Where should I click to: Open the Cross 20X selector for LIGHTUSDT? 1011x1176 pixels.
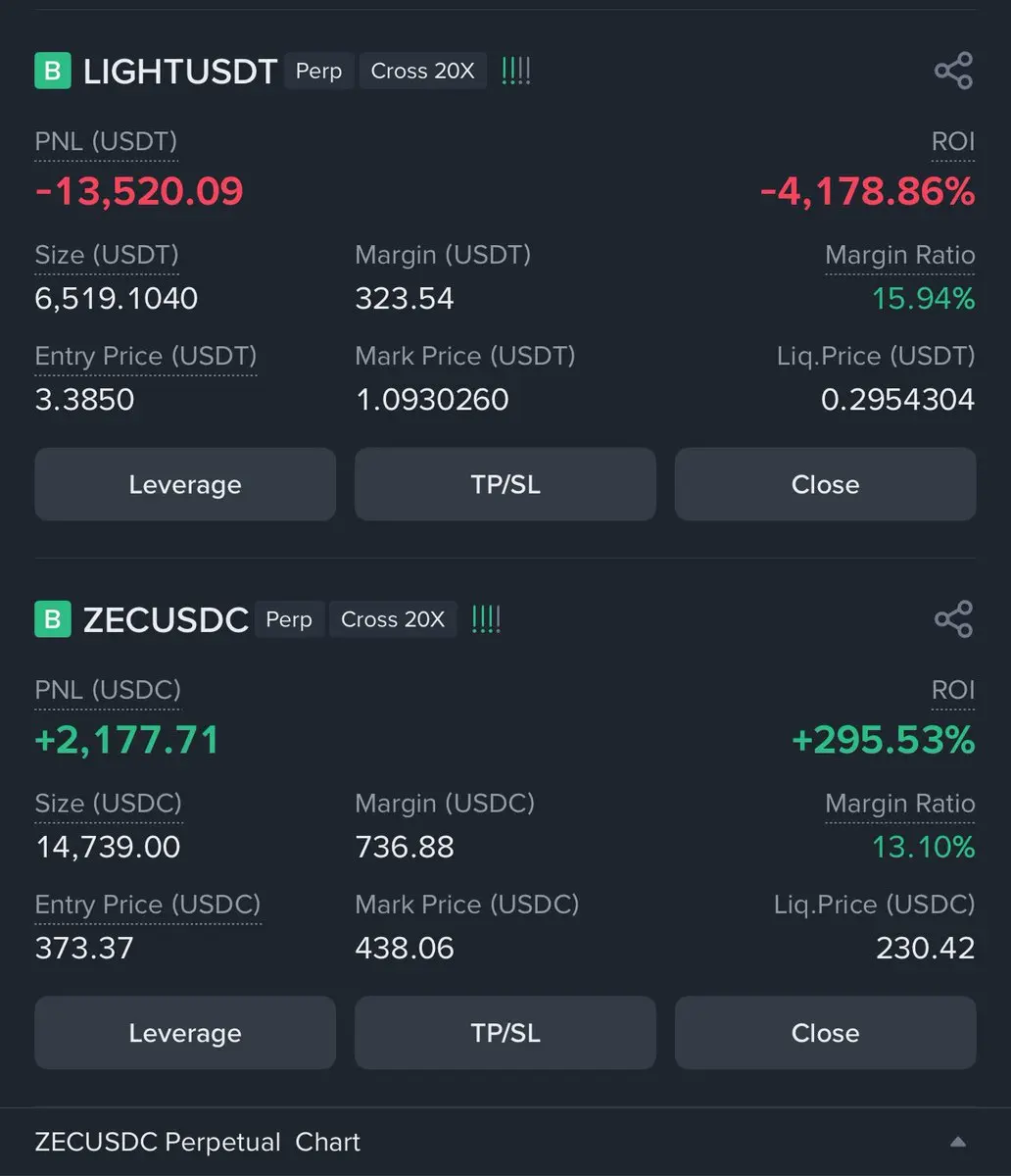(x=422, y=71)
